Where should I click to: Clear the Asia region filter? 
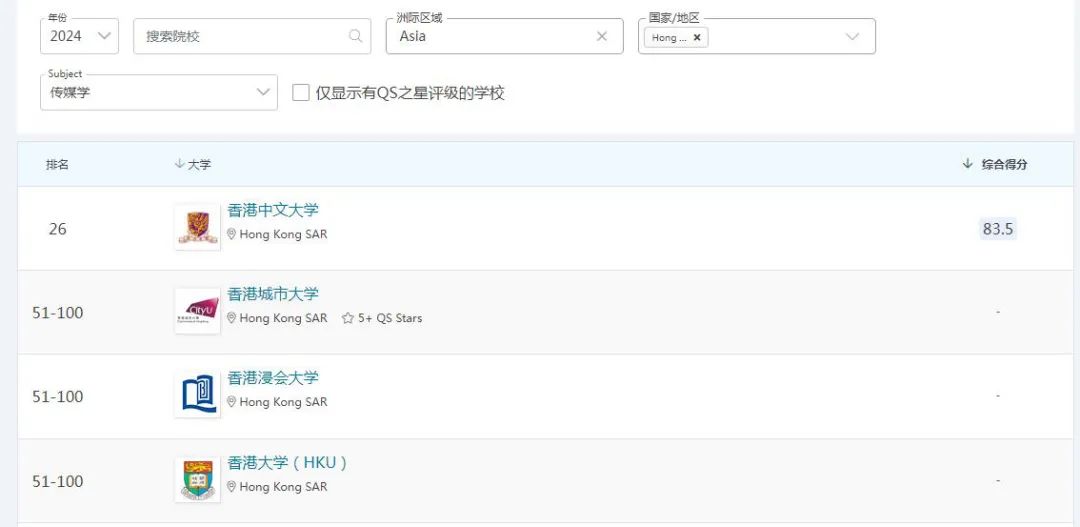pos(601,36)
